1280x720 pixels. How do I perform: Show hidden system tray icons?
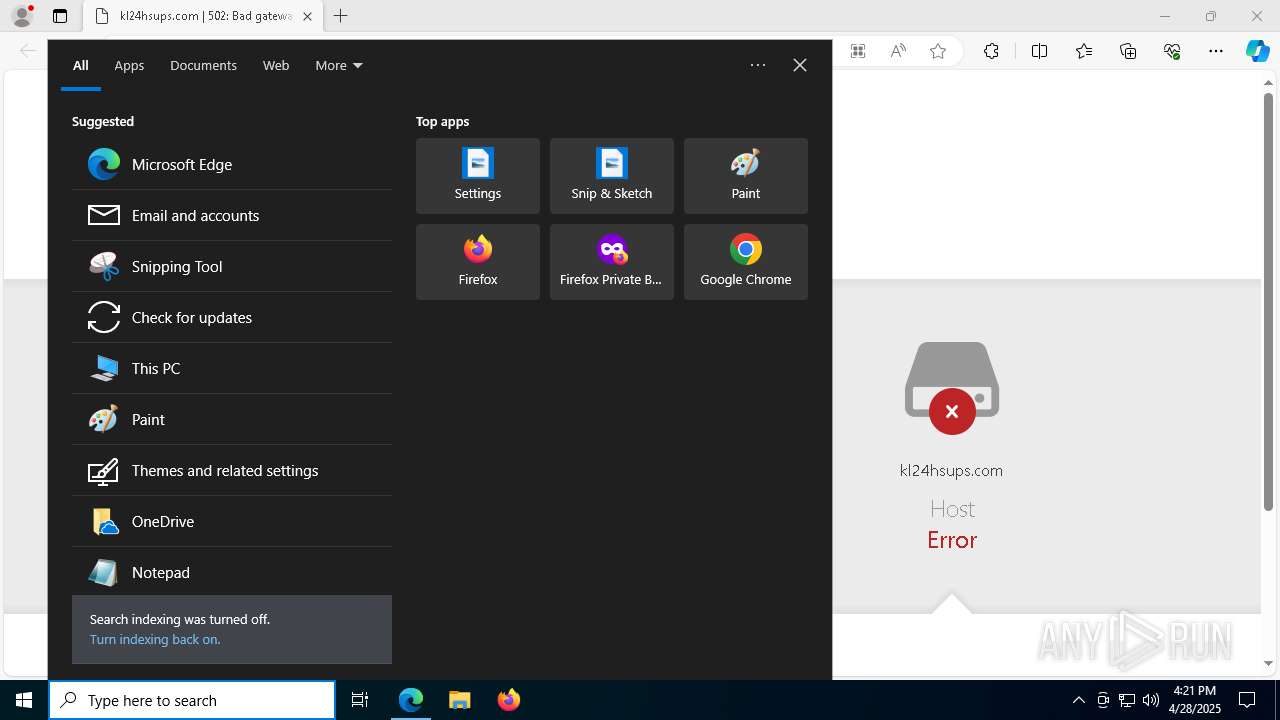(x=1078, y=700)
